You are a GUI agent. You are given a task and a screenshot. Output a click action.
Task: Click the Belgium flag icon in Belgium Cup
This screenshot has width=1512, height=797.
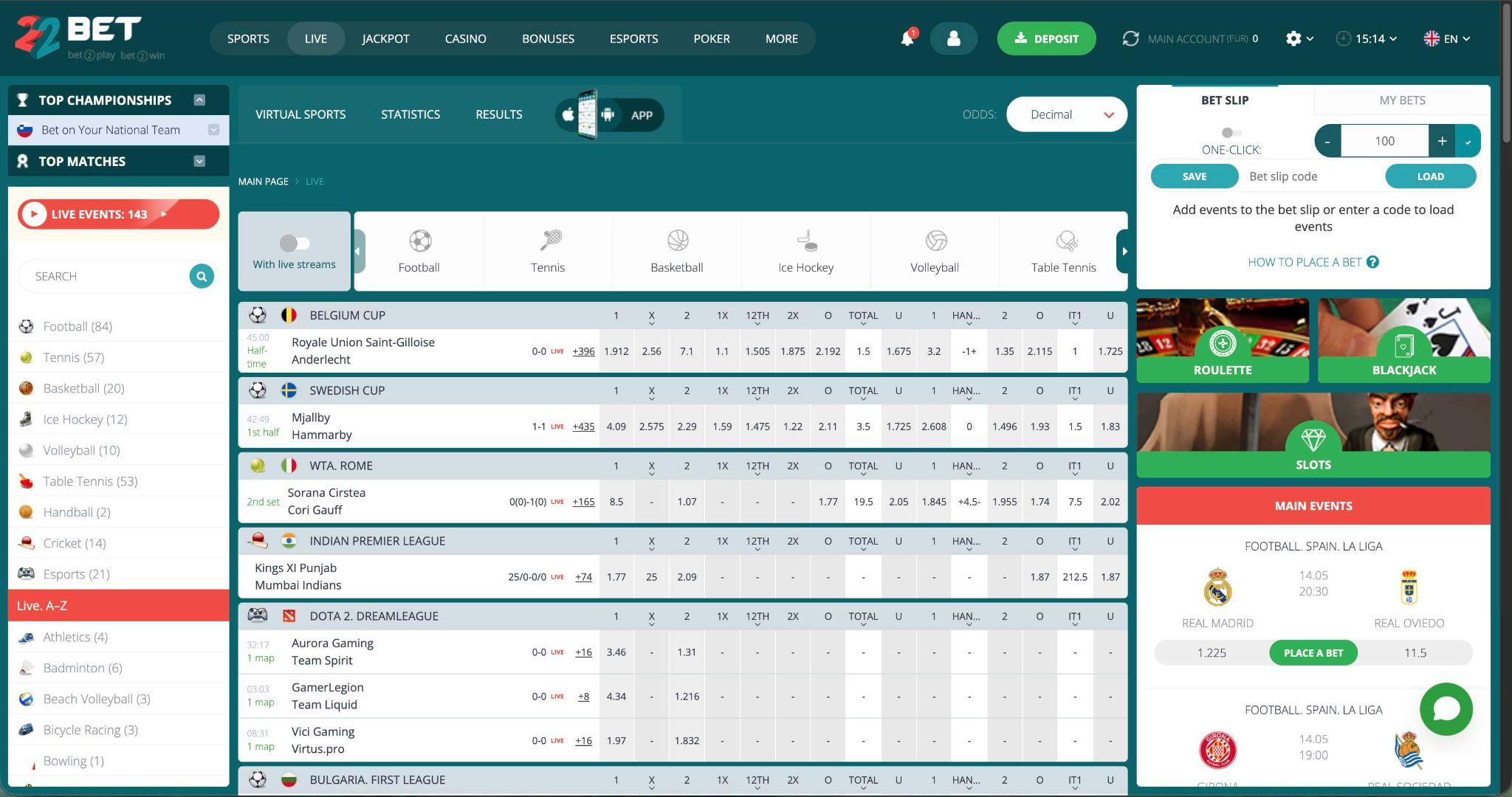289,315
